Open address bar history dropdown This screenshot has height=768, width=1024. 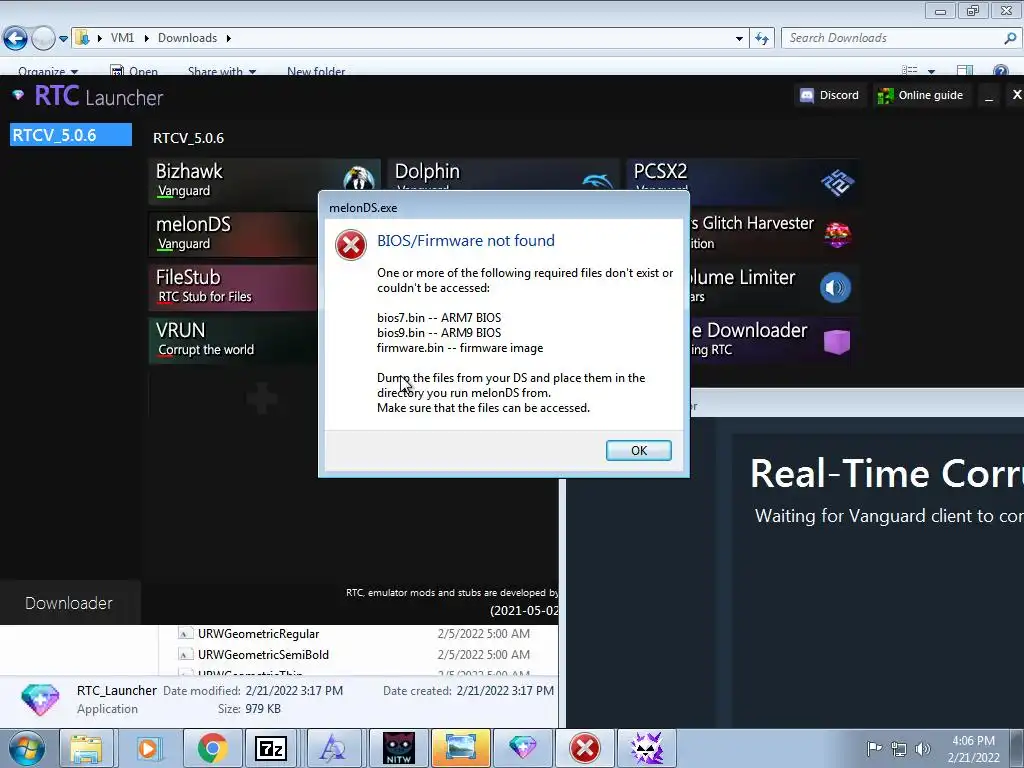[x=739, y=39]
